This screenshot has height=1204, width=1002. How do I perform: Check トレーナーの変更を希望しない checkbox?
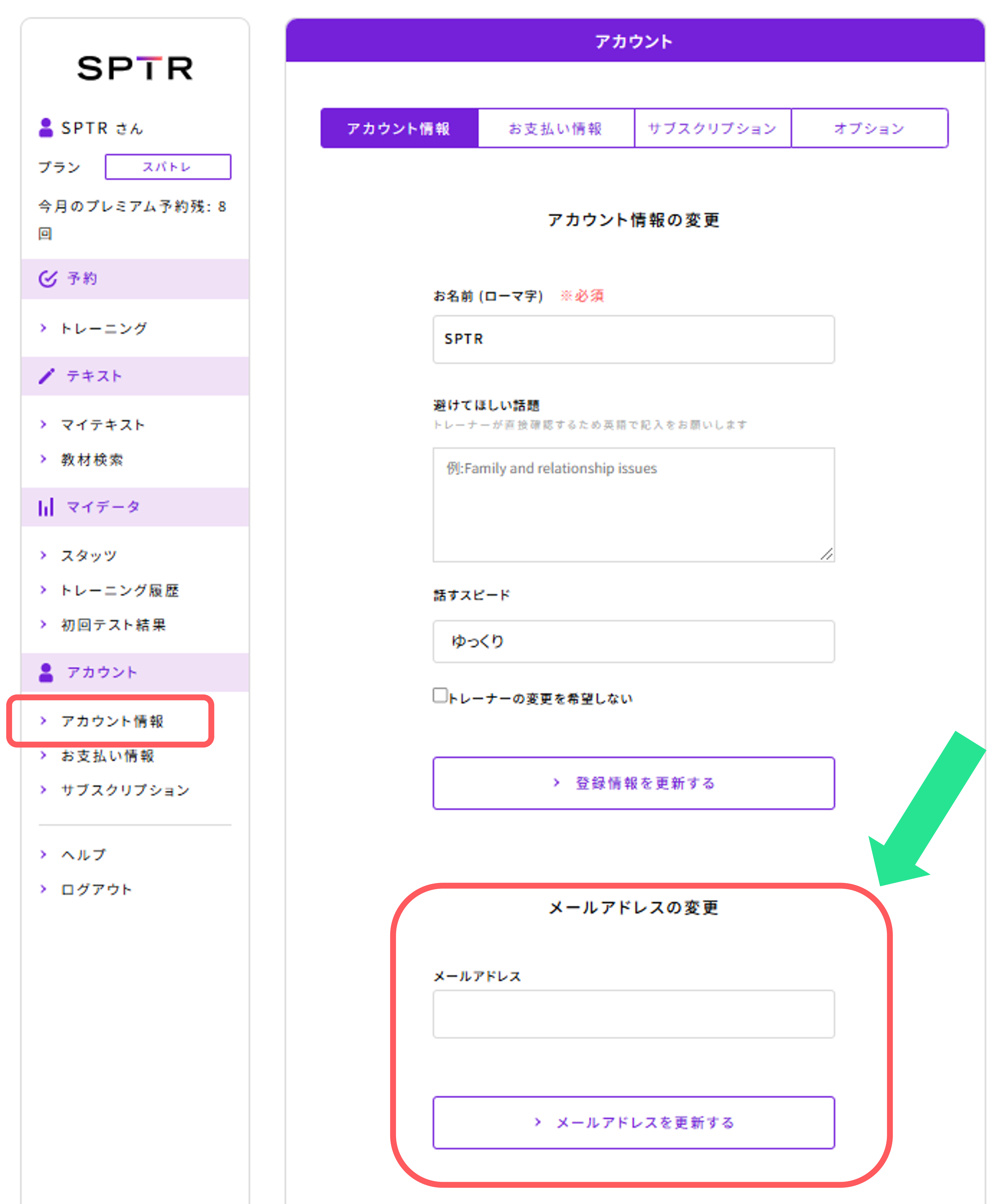tap(440, 695)
